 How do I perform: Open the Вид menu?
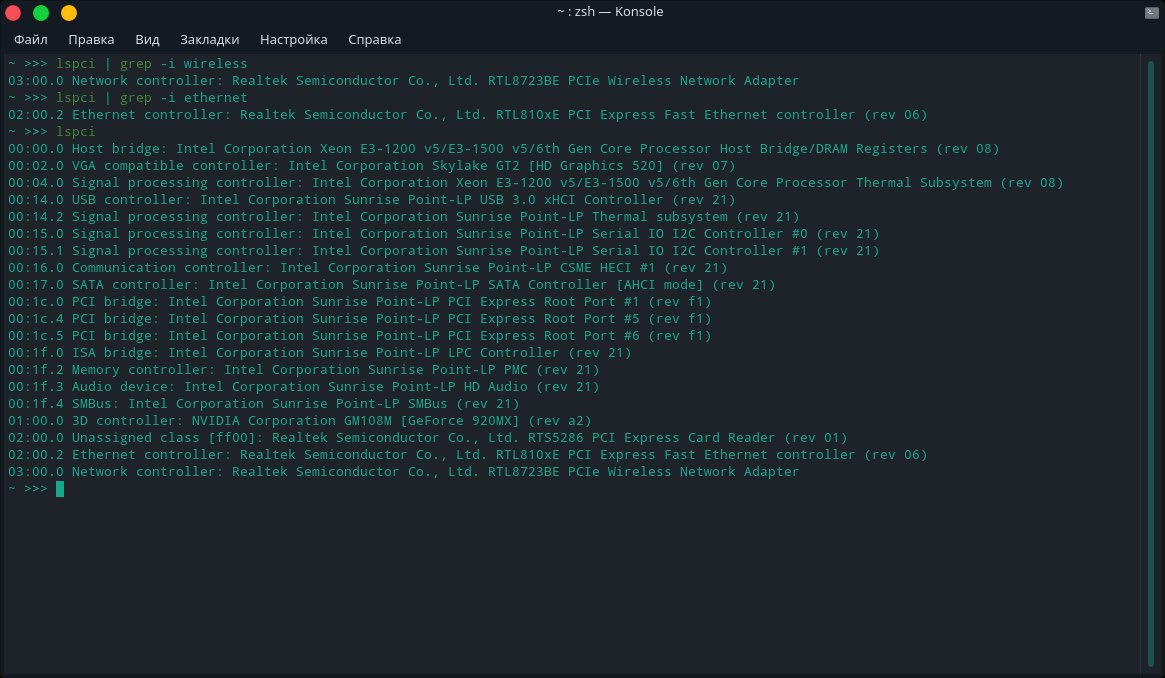147,39
